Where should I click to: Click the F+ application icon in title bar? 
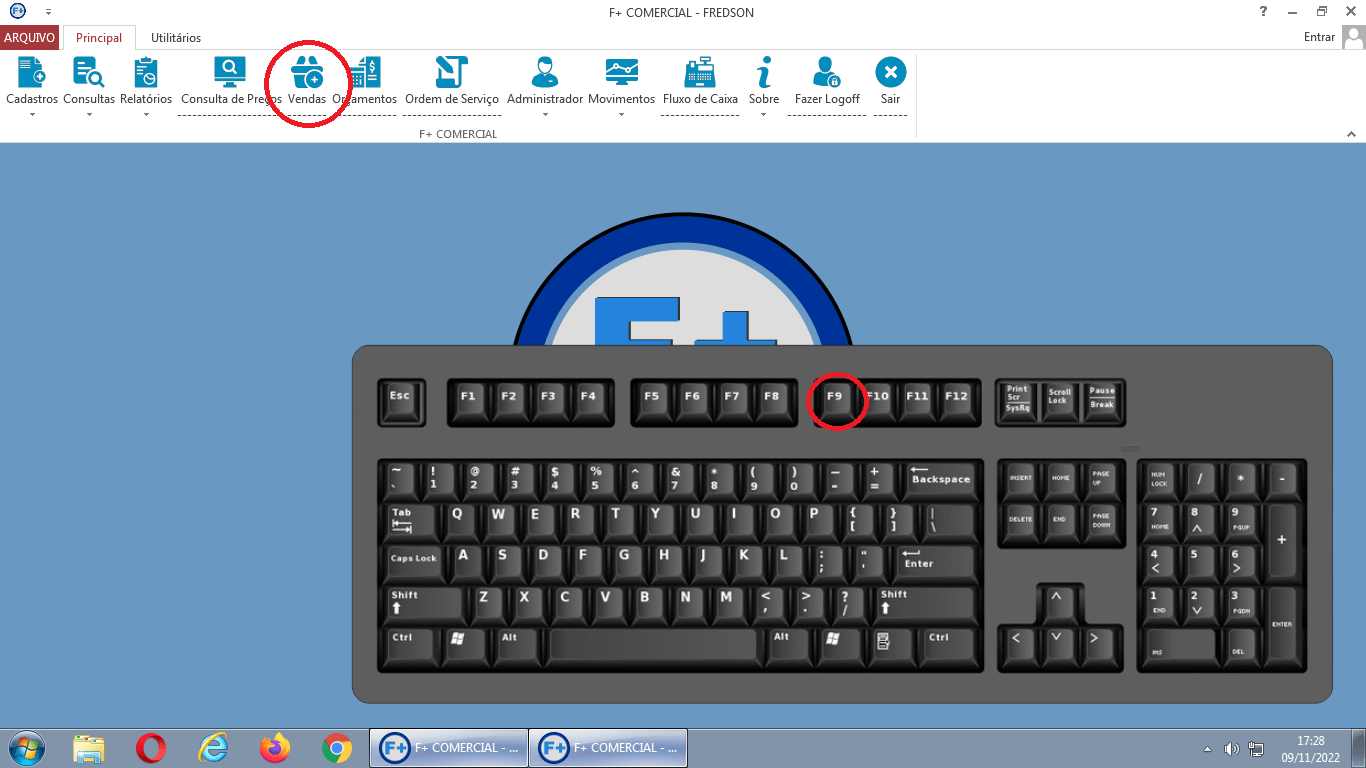tap(18, 11)
